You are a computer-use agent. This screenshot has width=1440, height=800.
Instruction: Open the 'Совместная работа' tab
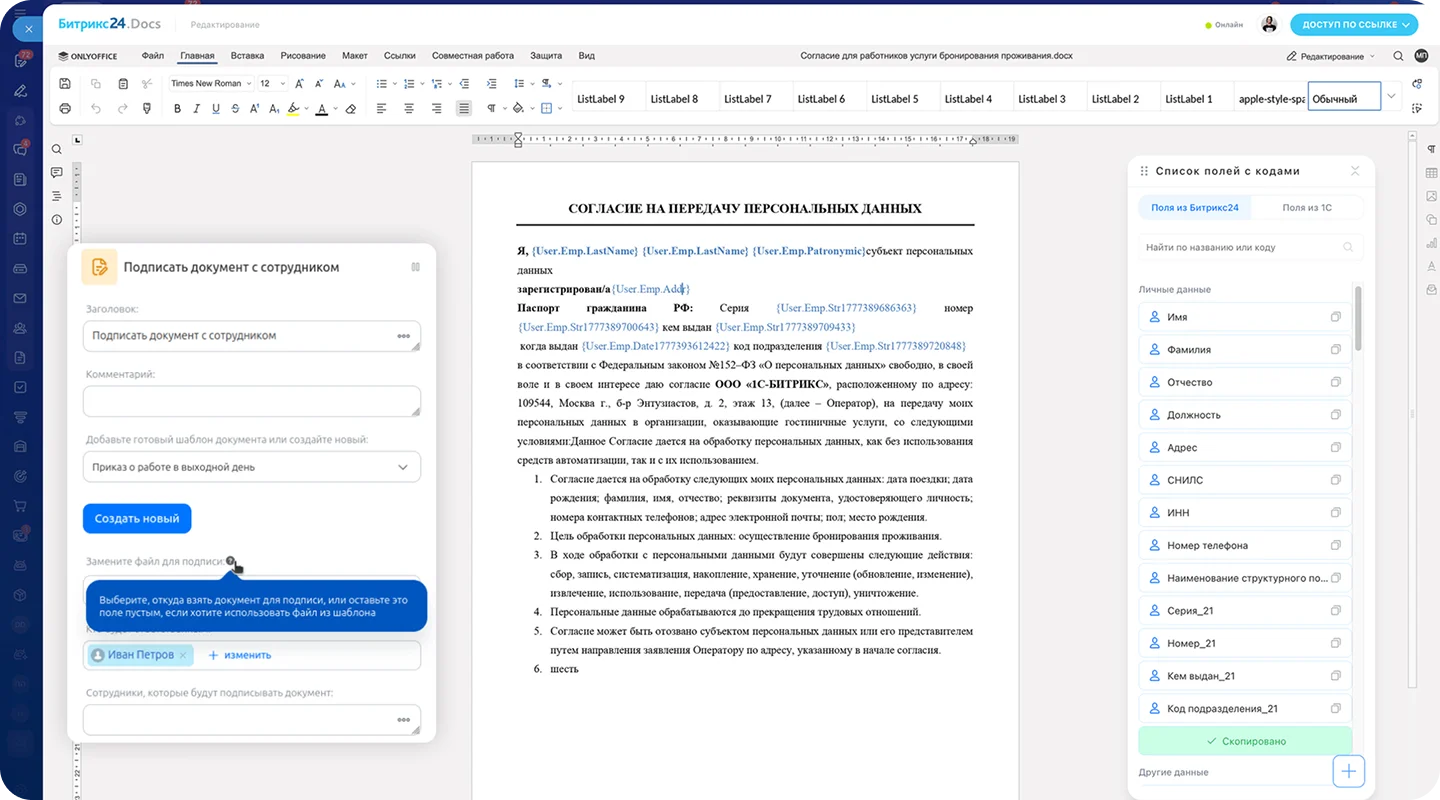pos(472,56)
